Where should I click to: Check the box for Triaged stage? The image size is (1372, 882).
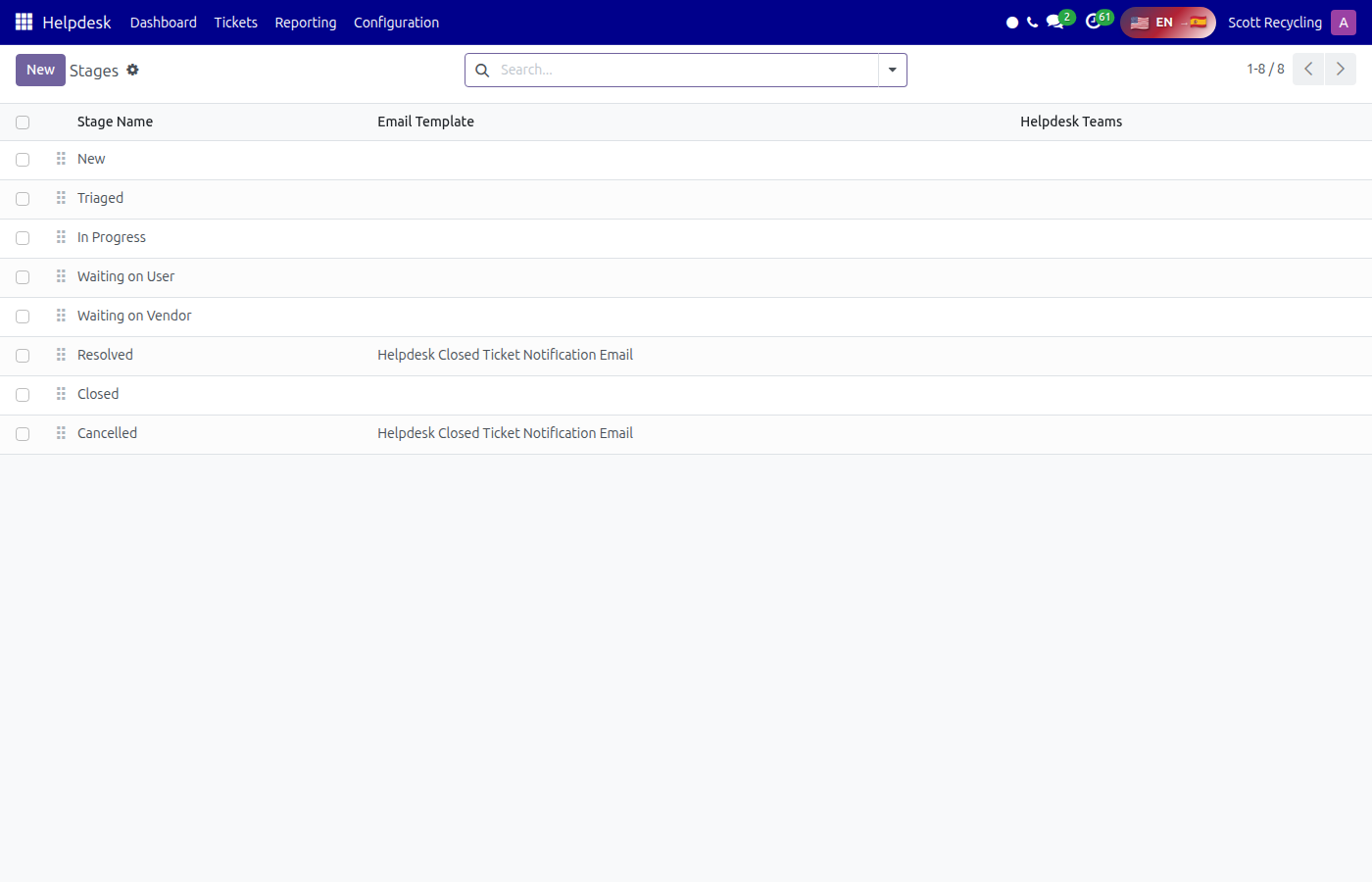point(23,199)
